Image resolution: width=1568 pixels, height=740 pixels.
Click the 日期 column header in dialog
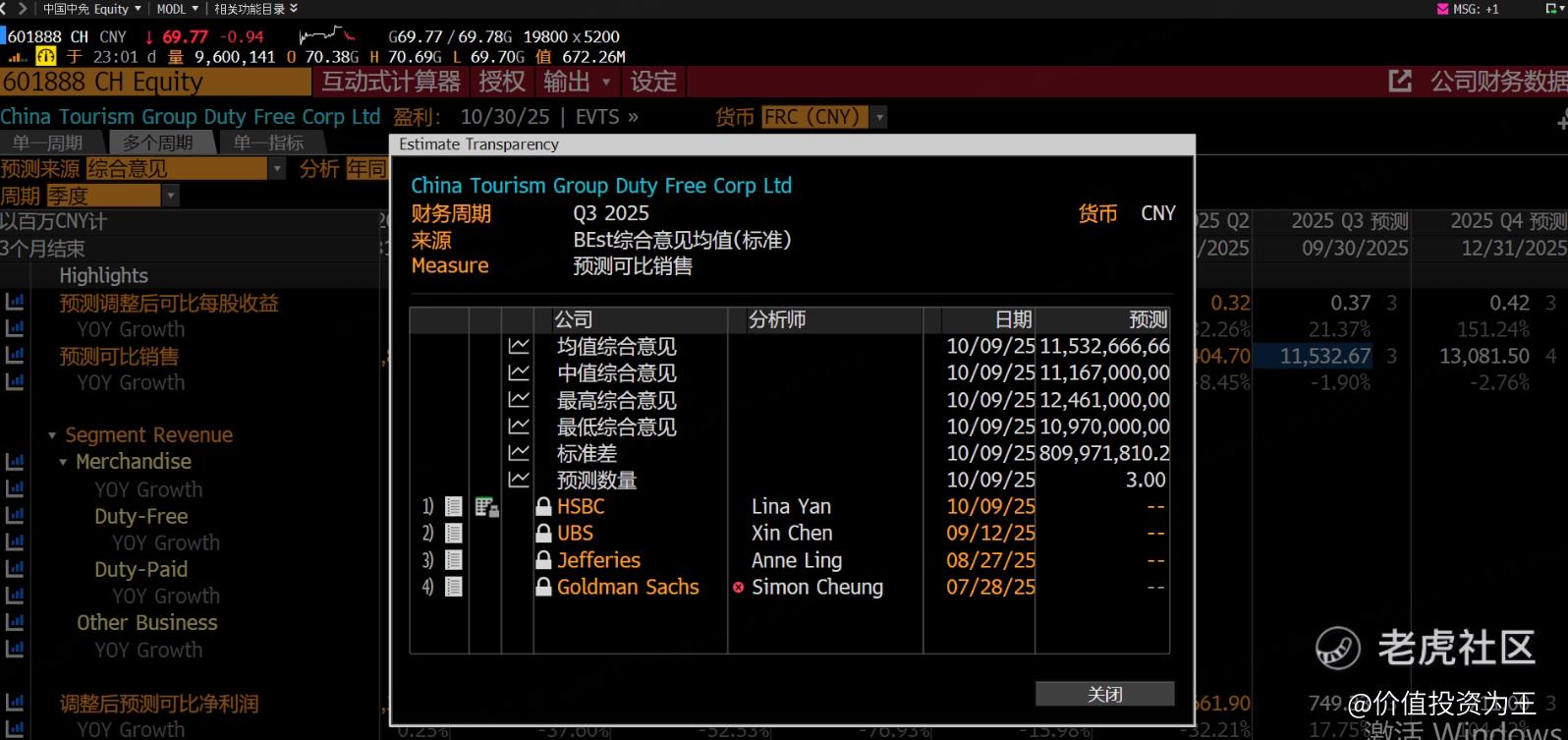click(x=1013, y=319)
